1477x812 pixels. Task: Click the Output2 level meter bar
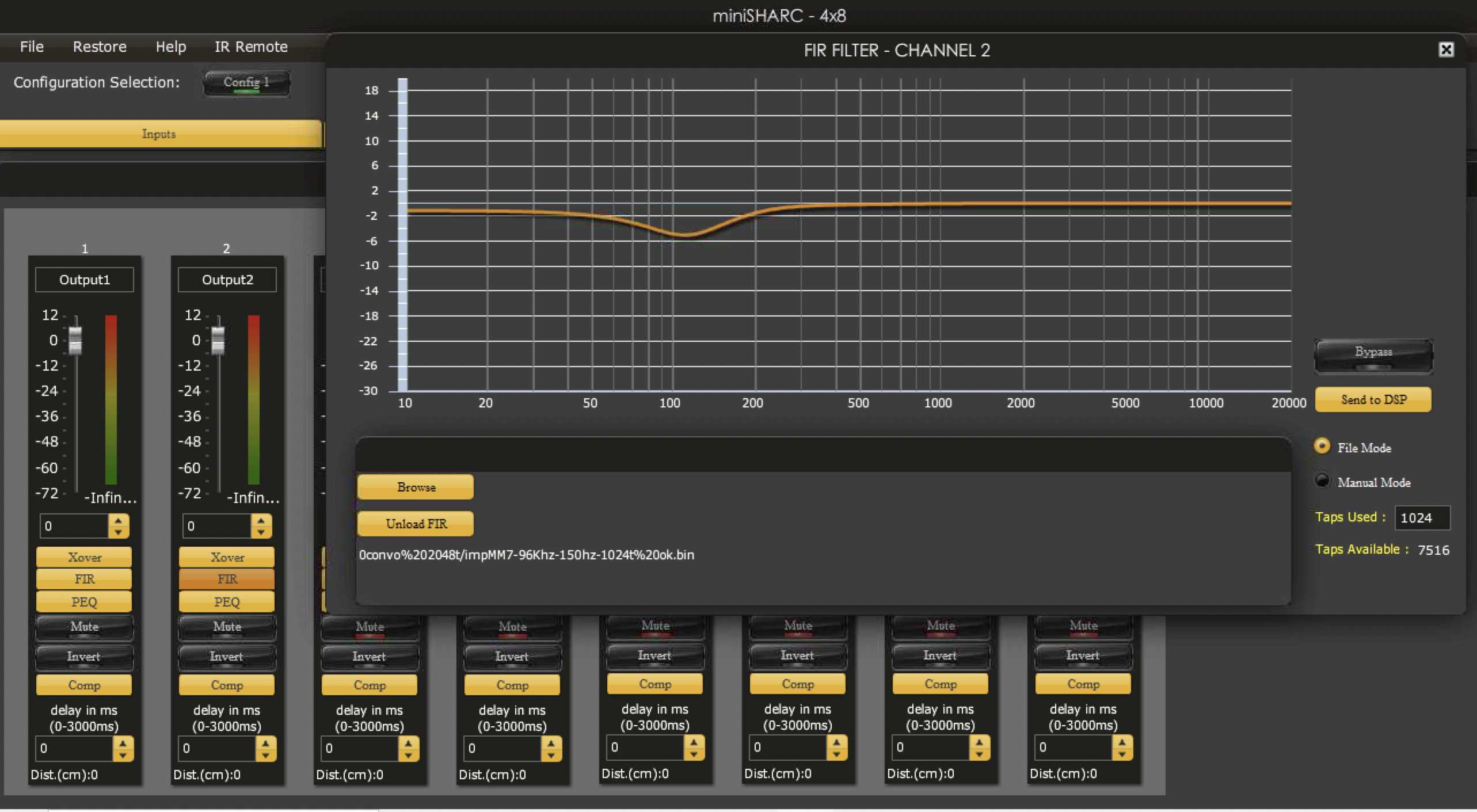point(254,399)
